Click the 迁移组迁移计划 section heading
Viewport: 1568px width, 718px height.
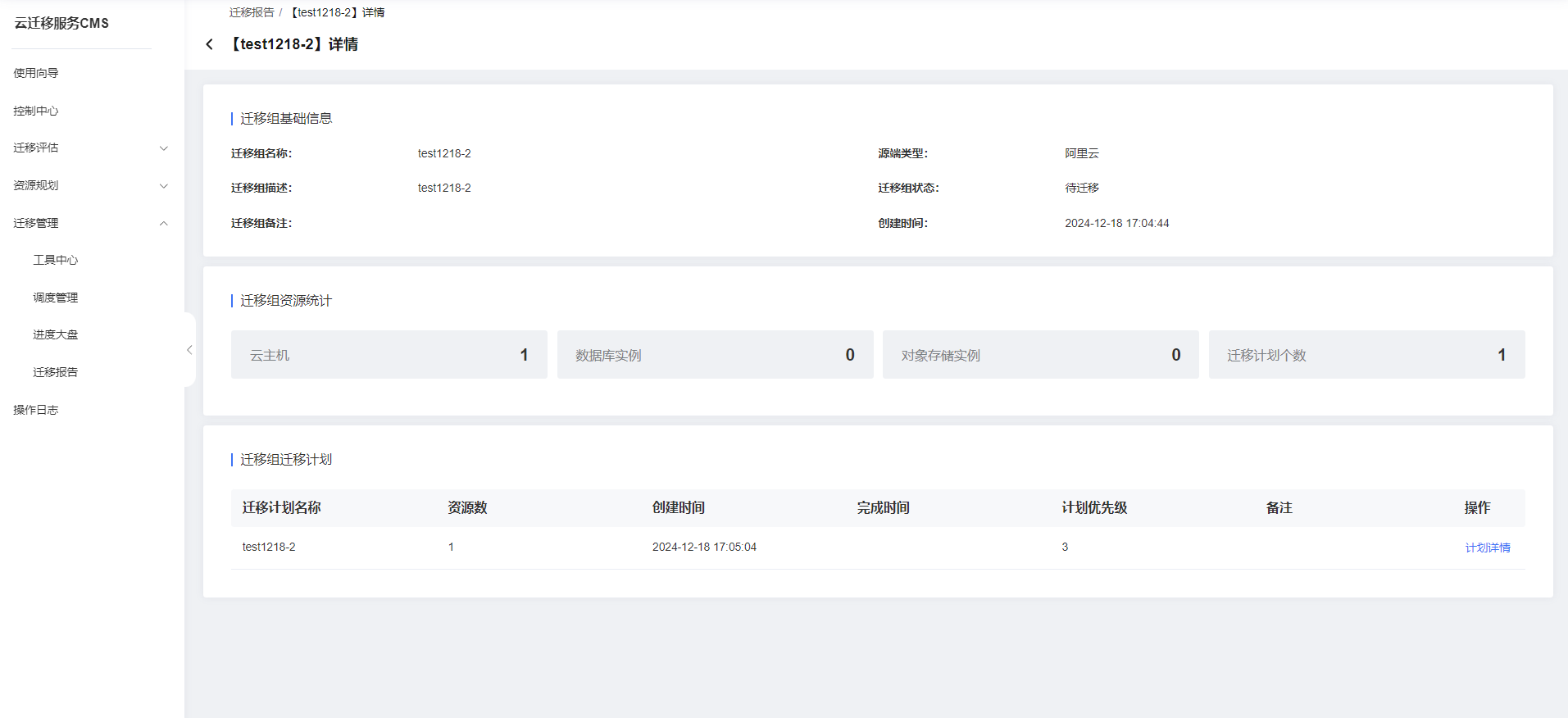pyautogui.click(x=286, y=460)
